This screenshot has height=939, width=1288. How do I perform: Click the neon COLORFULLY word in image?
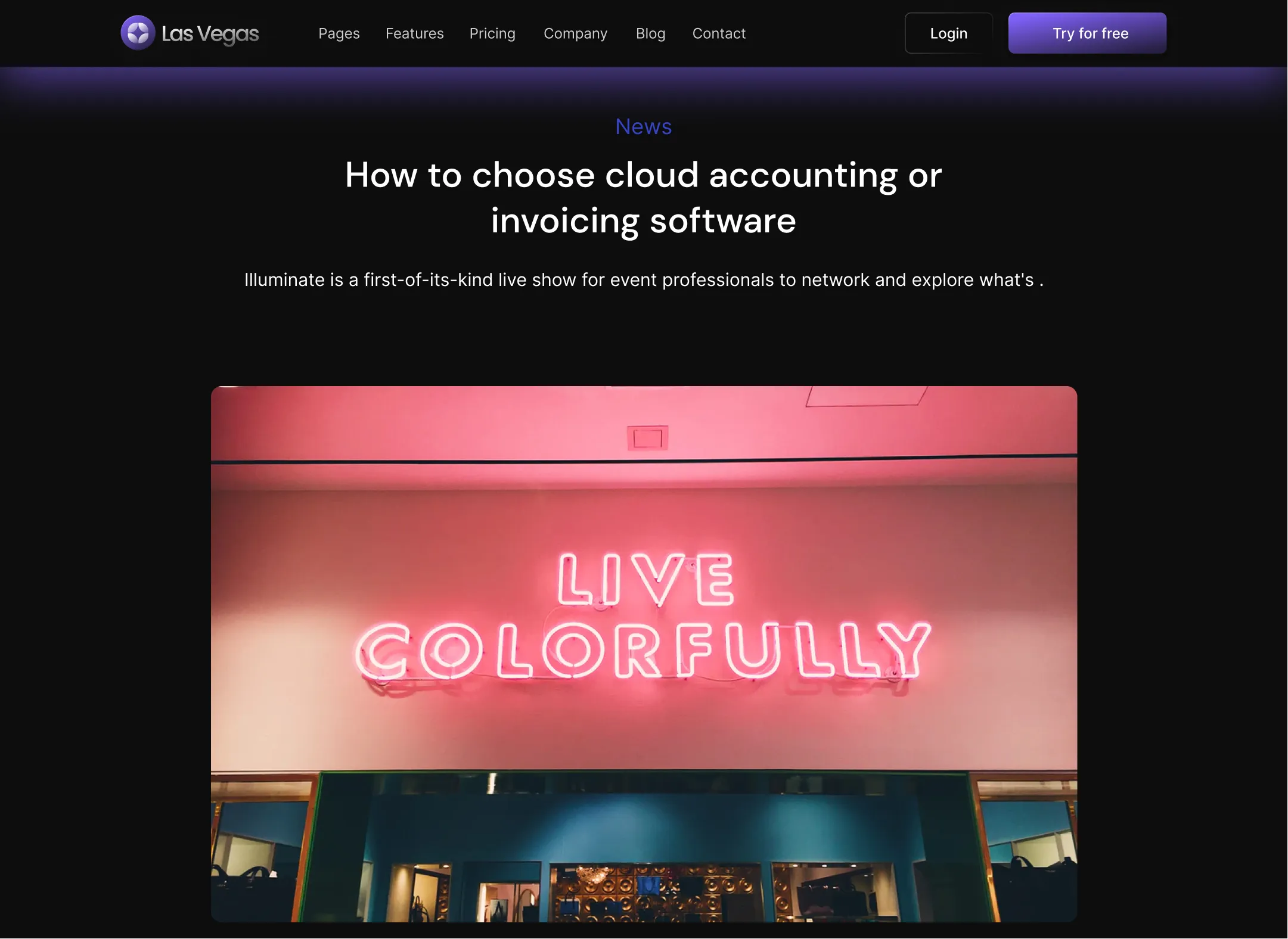coord(643,651)
